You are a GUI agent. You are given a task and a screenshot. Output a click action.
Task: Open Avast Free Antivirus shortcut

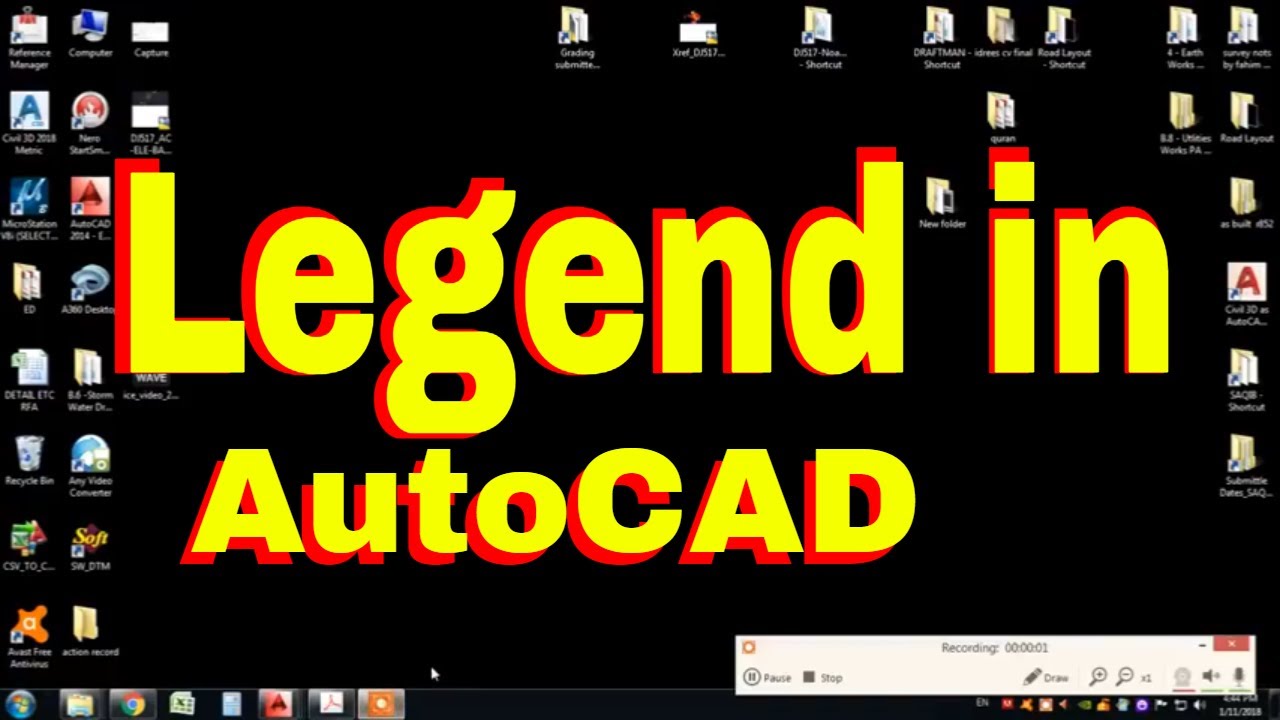pyautogui.click(x=29, y=639)
